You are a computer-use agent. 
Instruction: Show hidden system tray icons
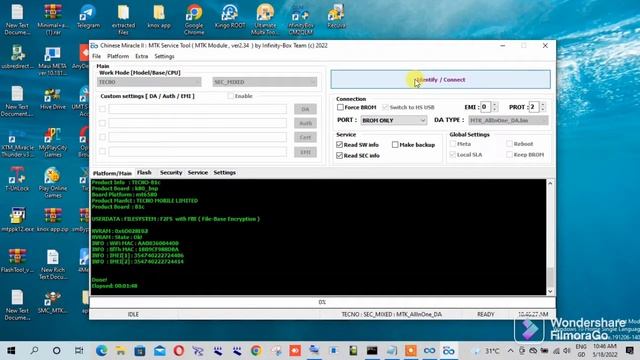tap(510, 351)
